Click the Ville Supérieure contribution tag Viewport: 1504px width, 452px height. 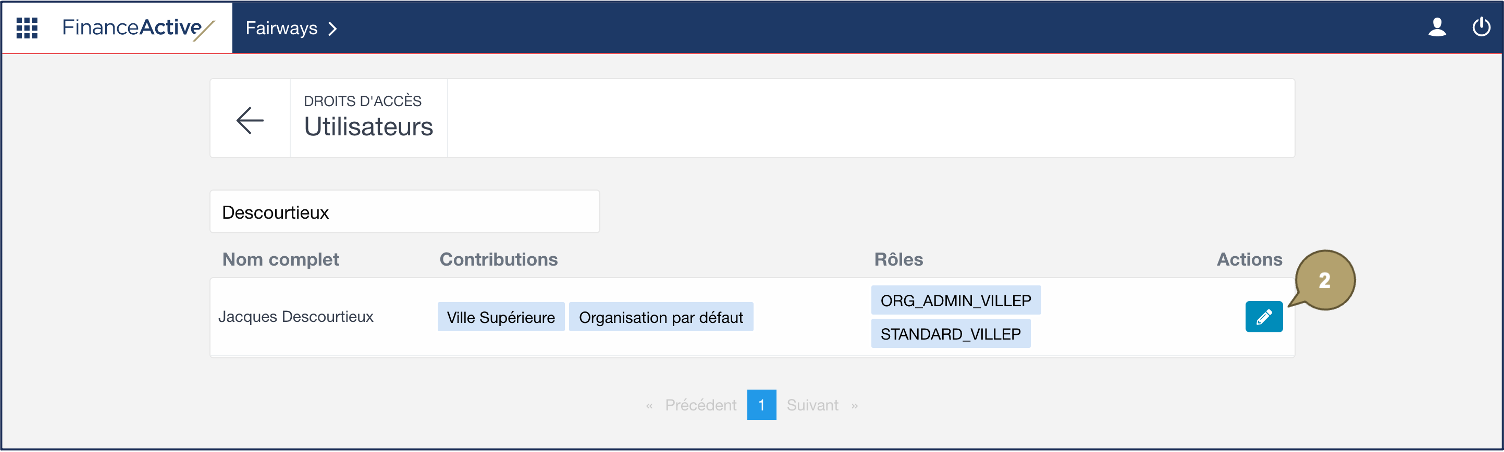501,318
